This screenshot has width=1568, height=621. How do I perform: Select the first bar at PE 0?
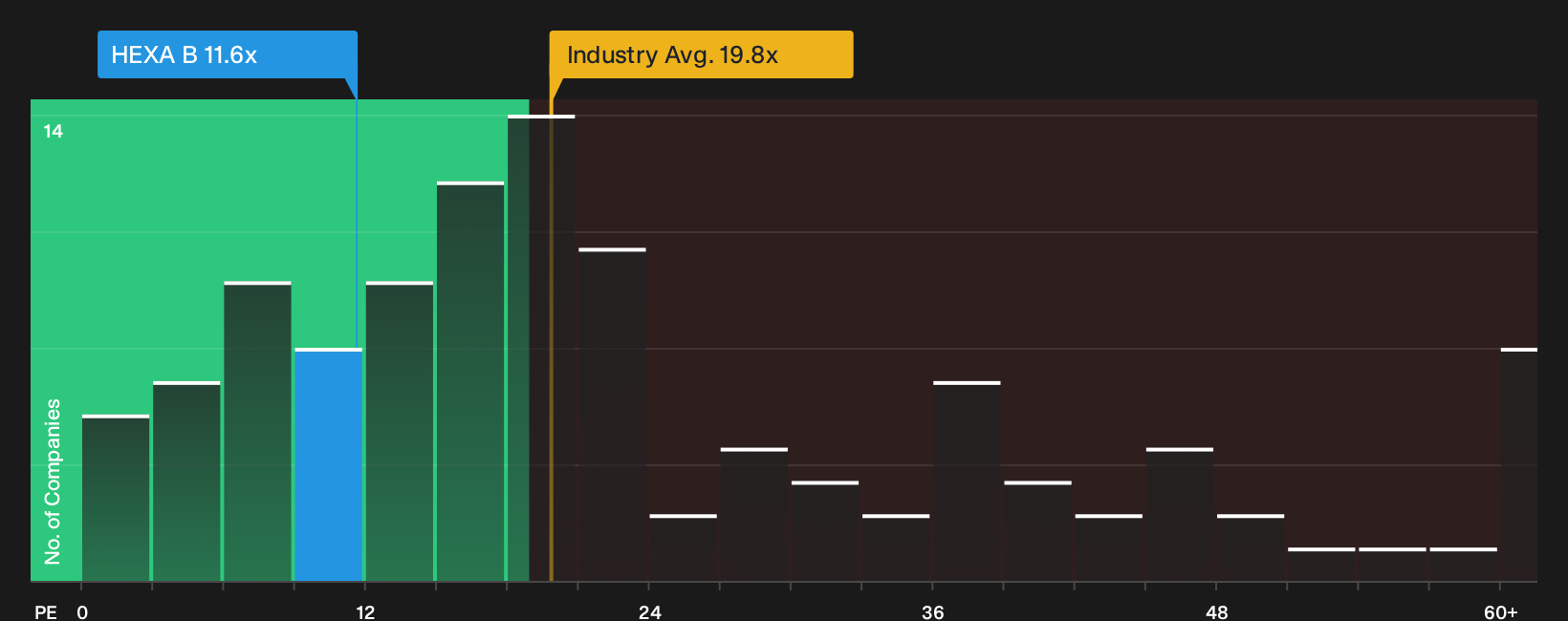click(116, 498)
